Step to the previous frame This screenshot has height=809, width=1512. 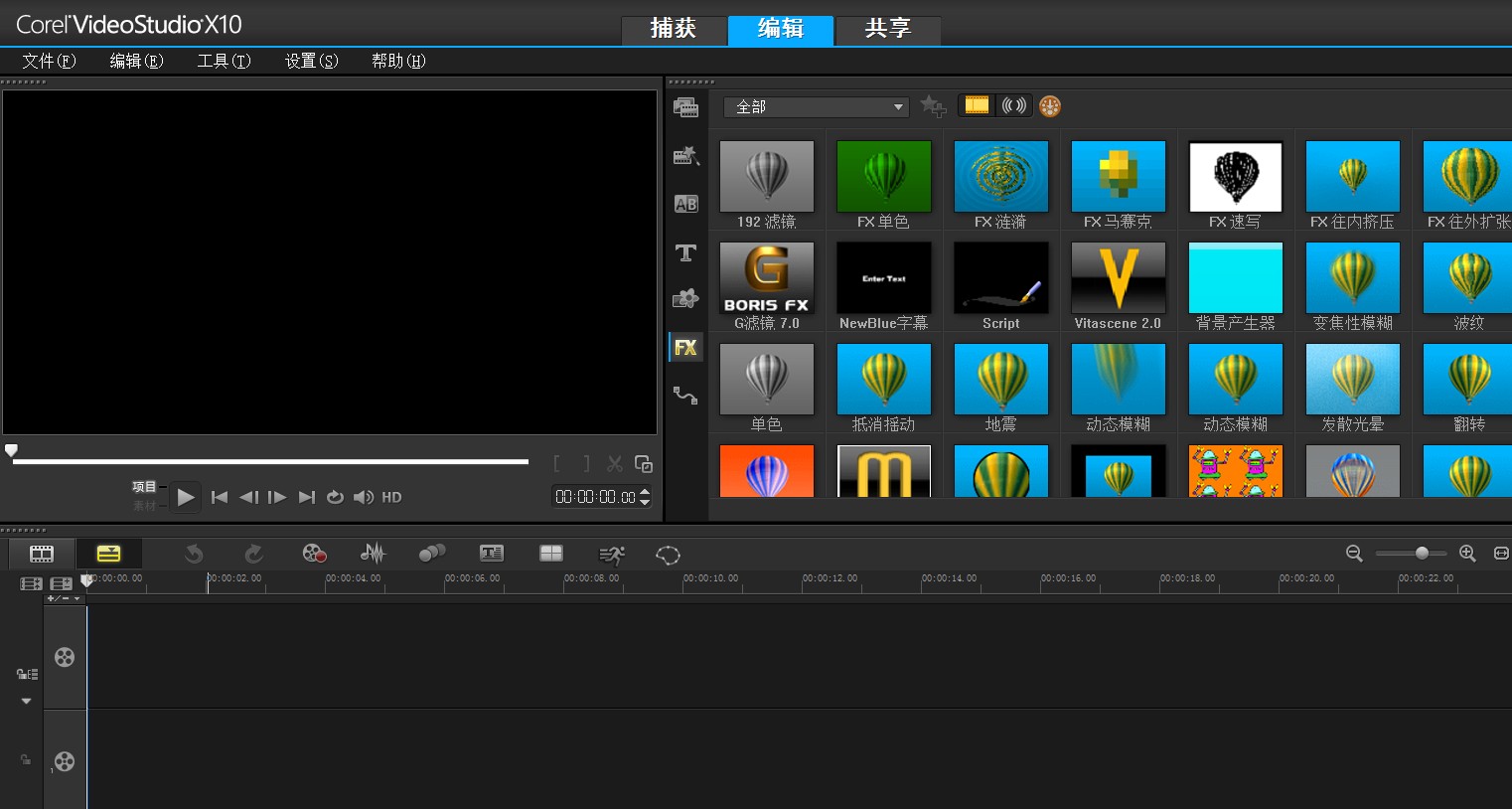[248, 497]
